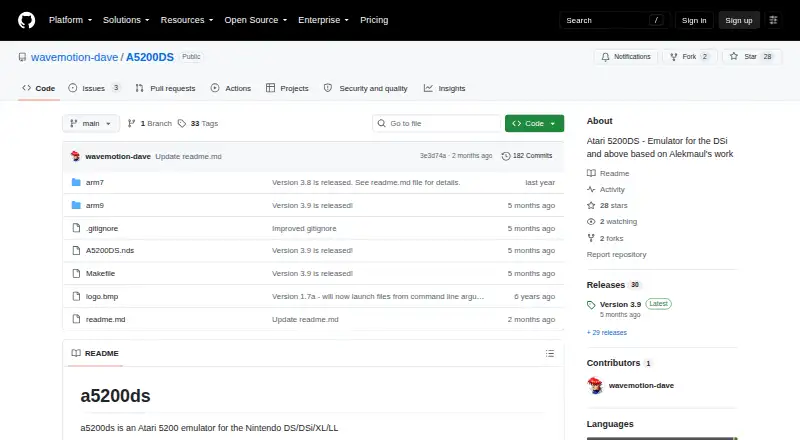
Task: Open the Update readme.md commit message
Action: (188, 156)
